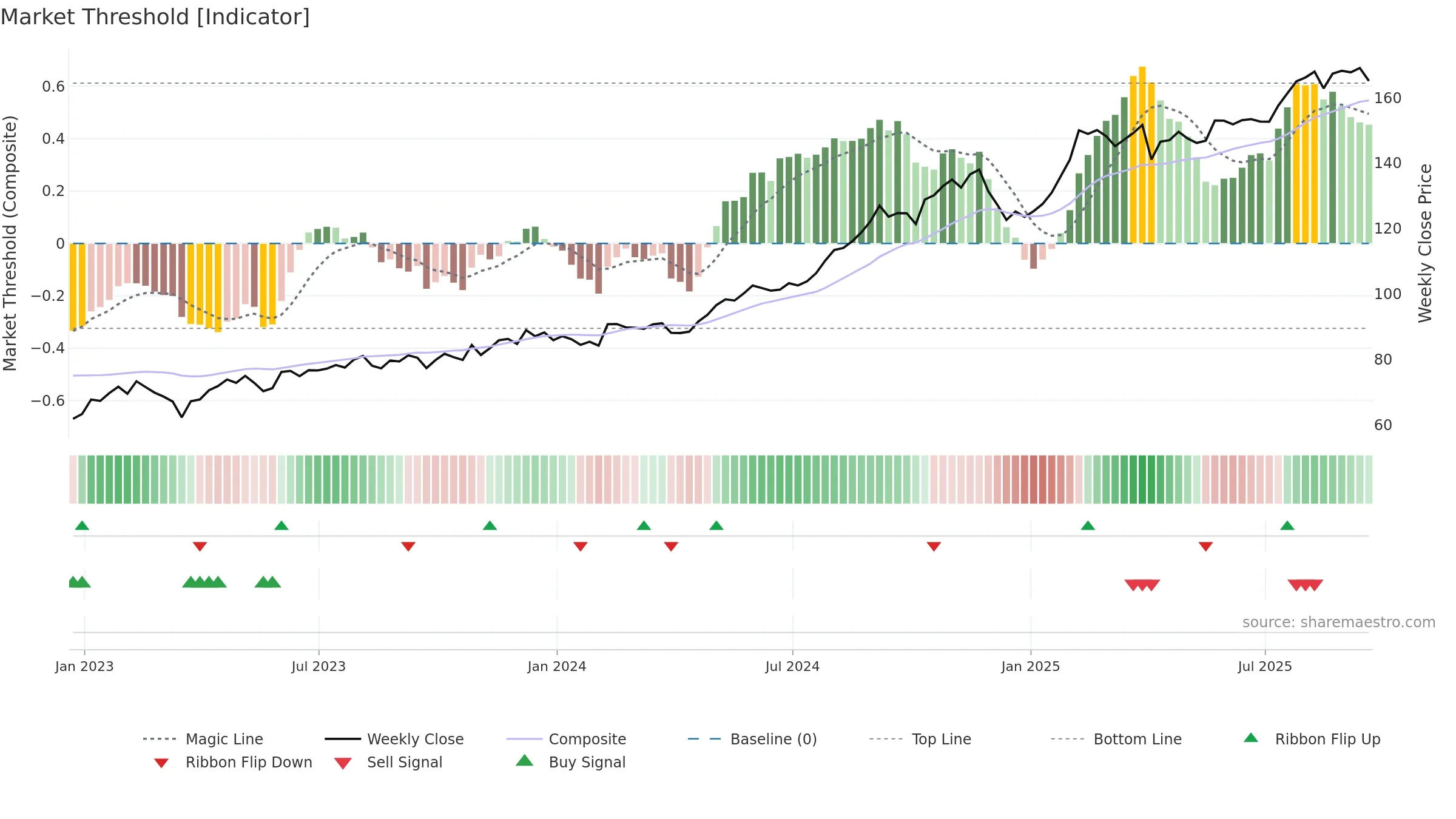Image resolution: width=1456 pixels, height=819 pixels.
Task: Click the 100 tick on the price axis
Action: coord(1388,294)
